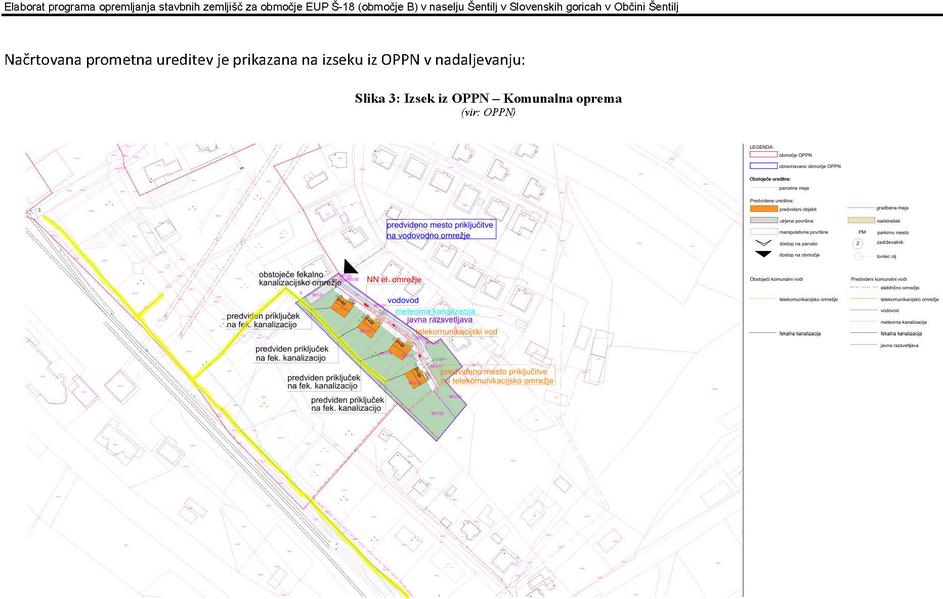
Task: Click the 'Predvidene ureditve:' legend heading
Action: (772, 200)
